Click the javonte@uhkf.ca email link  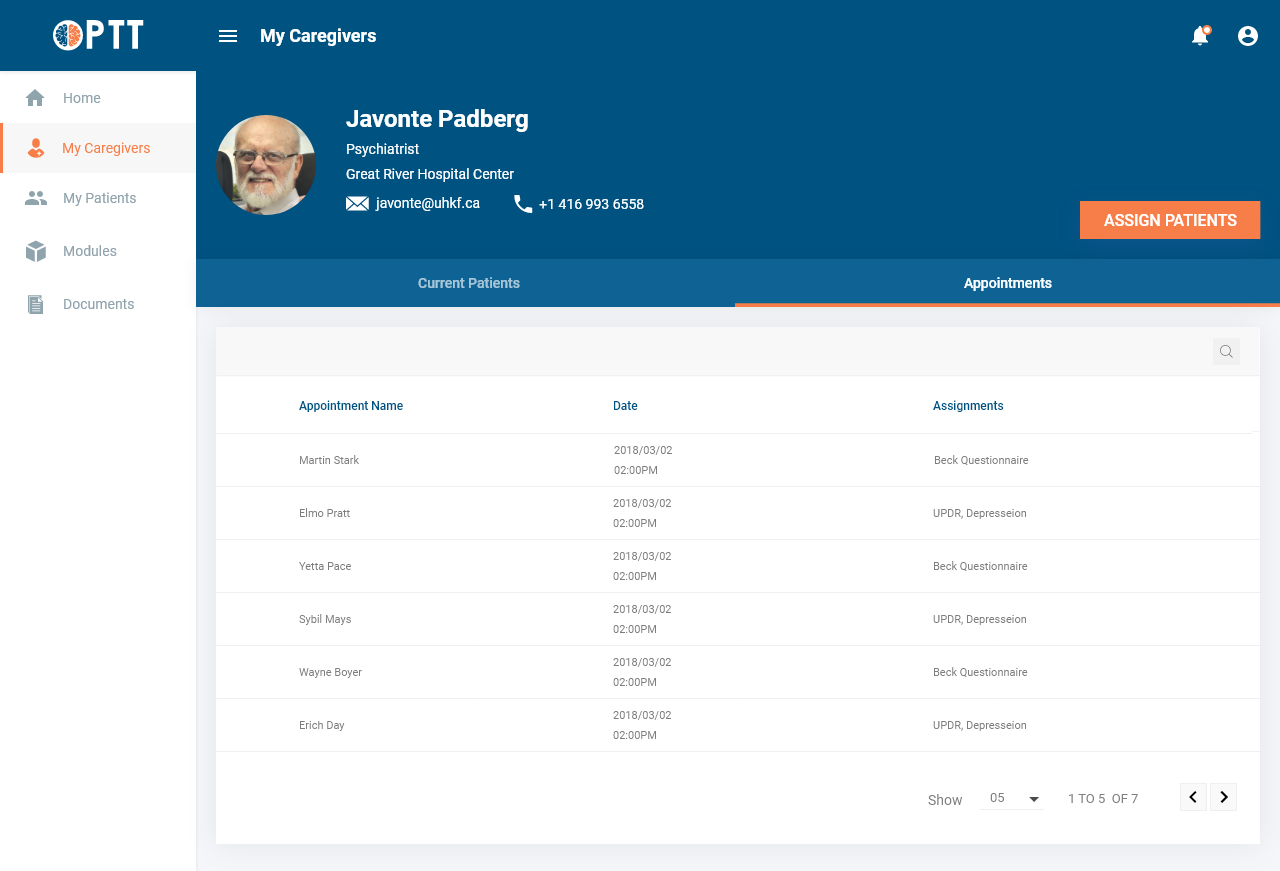(427, 204)
